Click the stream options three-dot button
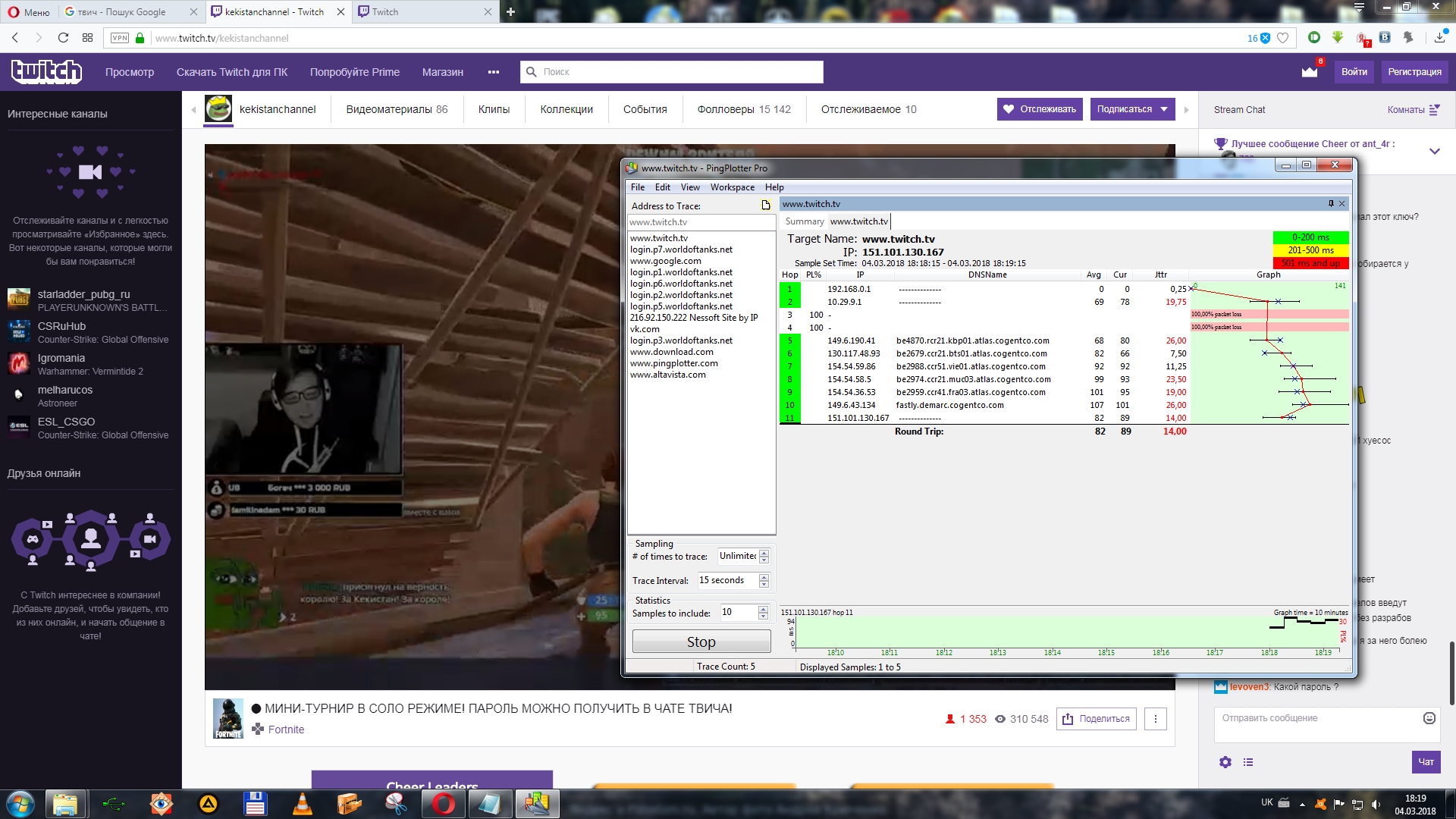Viewport: 1456px width, 819px height. [x=1156, y=719]
